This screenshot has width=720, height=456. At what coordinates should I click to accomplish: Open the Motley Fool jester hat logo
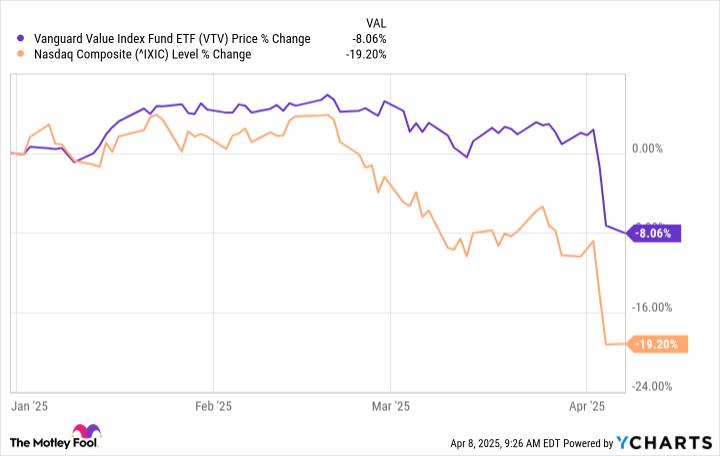click(x=86, y=431)
